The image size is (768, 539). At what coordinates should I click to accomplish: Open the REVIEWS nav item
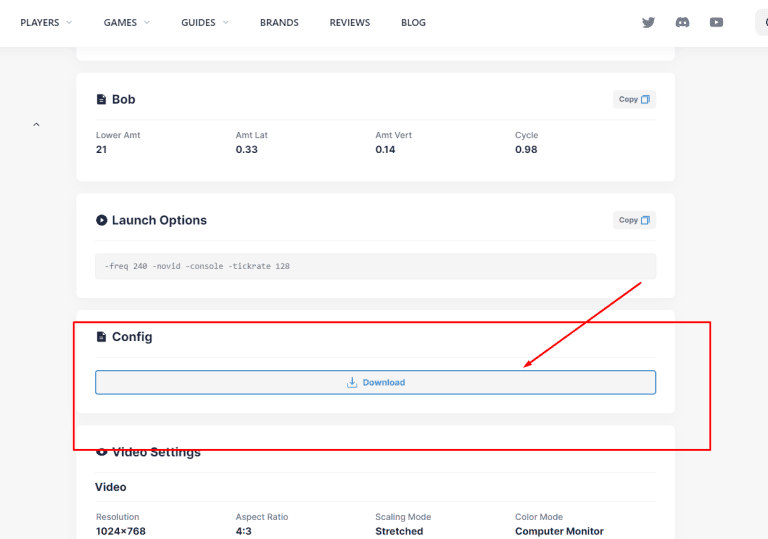click(349, 22)
